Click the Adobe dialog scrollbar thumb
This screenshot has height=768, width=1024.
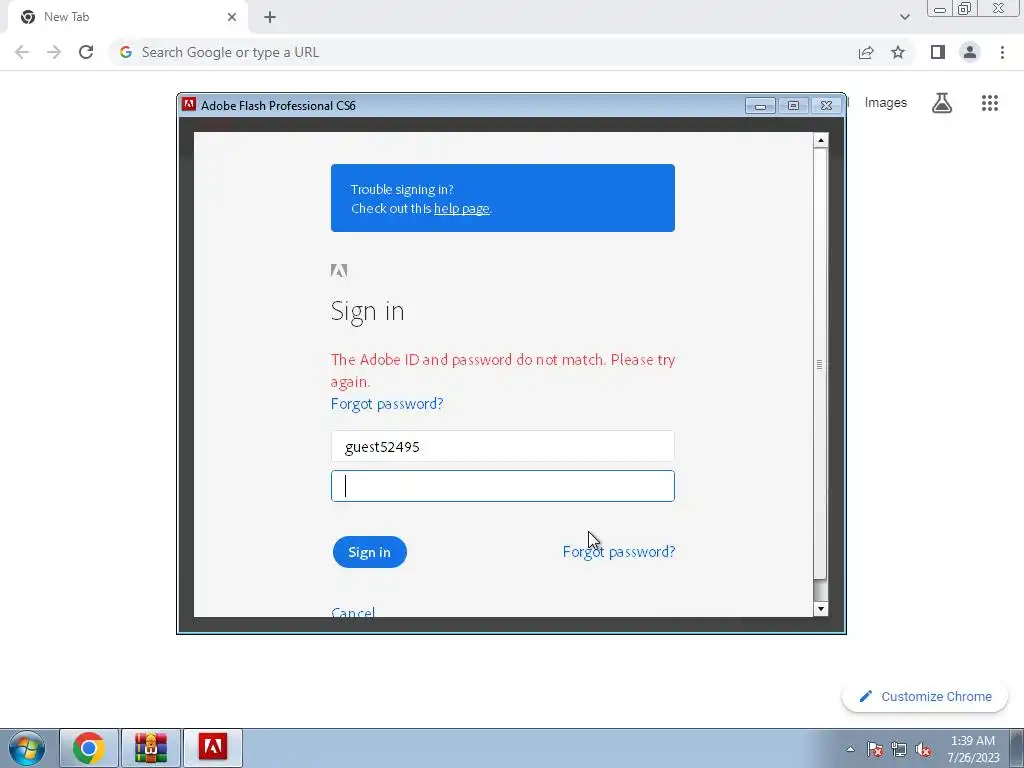[820, 364]
